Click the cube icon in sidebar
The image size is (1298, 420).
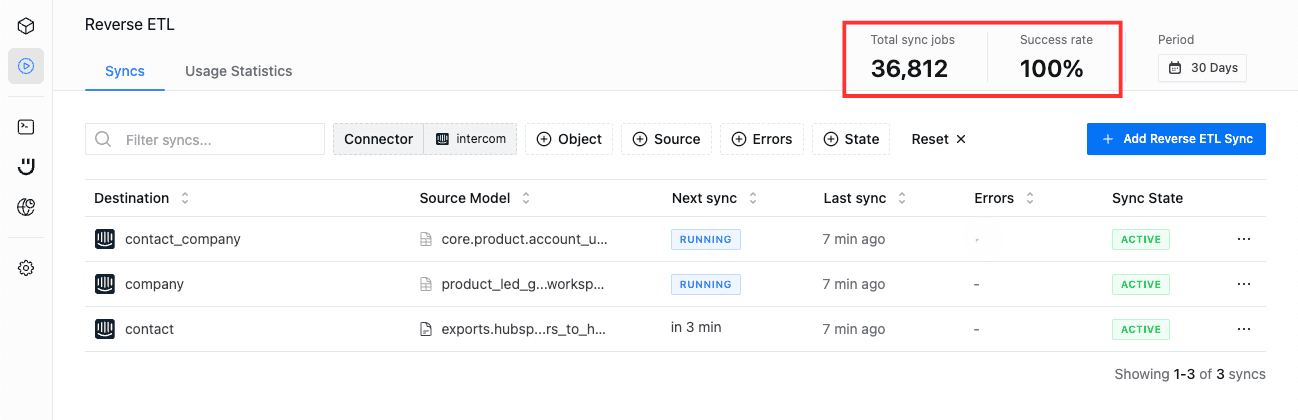pos(26,26)
